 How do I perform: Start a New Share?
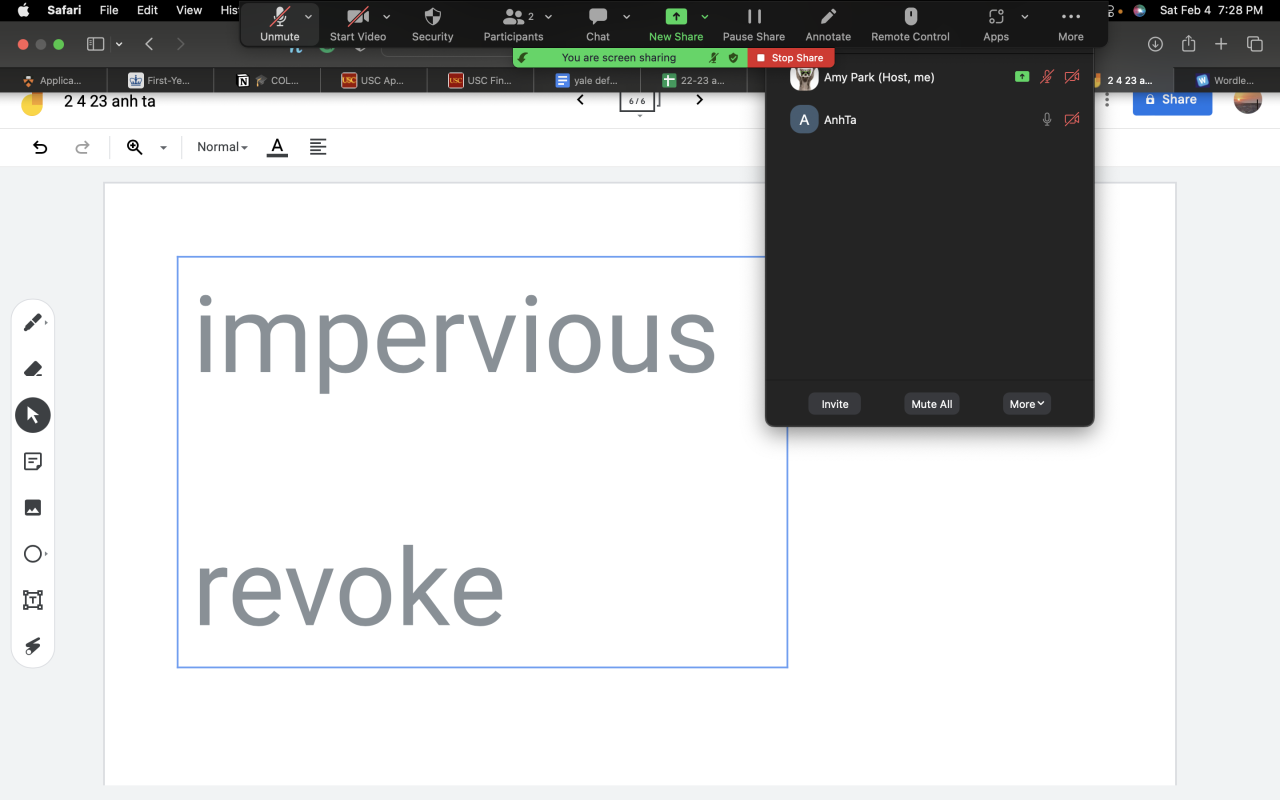[676, 24]
